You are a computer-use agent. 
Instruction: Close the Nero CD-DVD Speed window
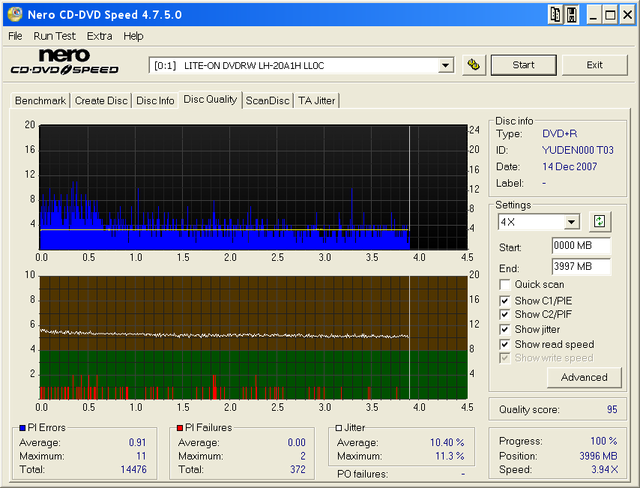click(627, 15)
